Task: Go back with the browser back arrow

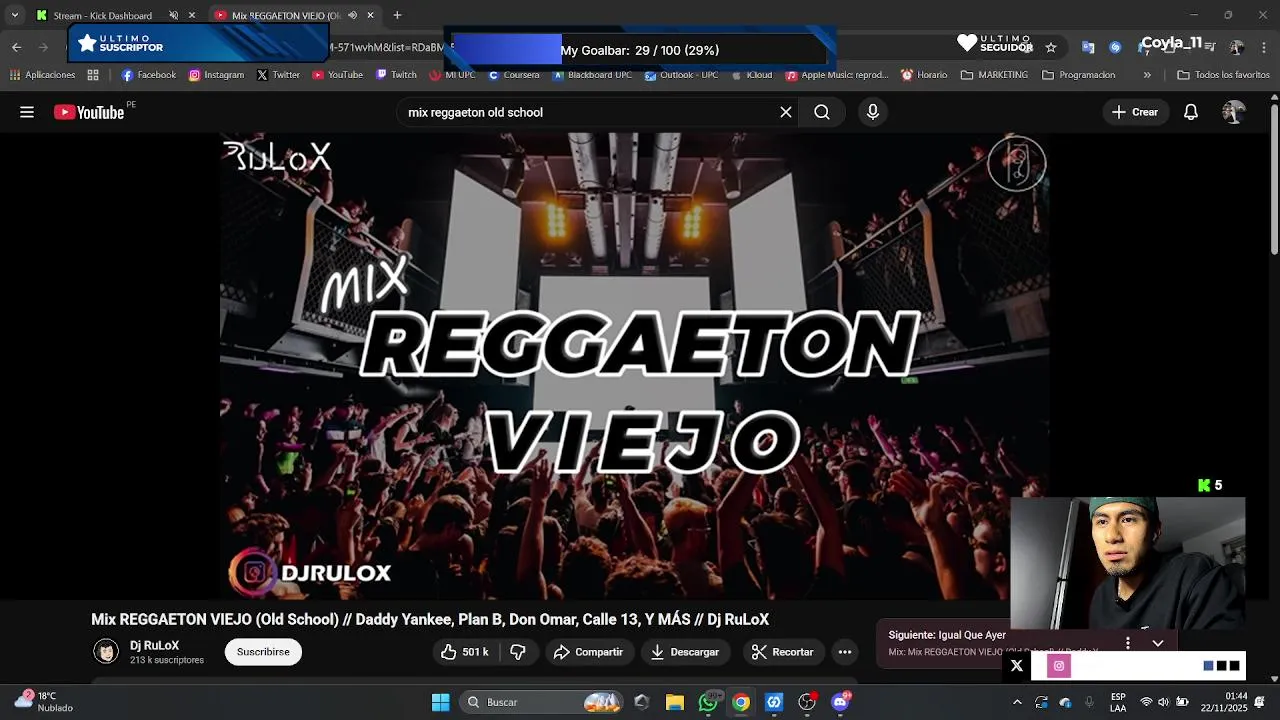Action: (16, 47)
